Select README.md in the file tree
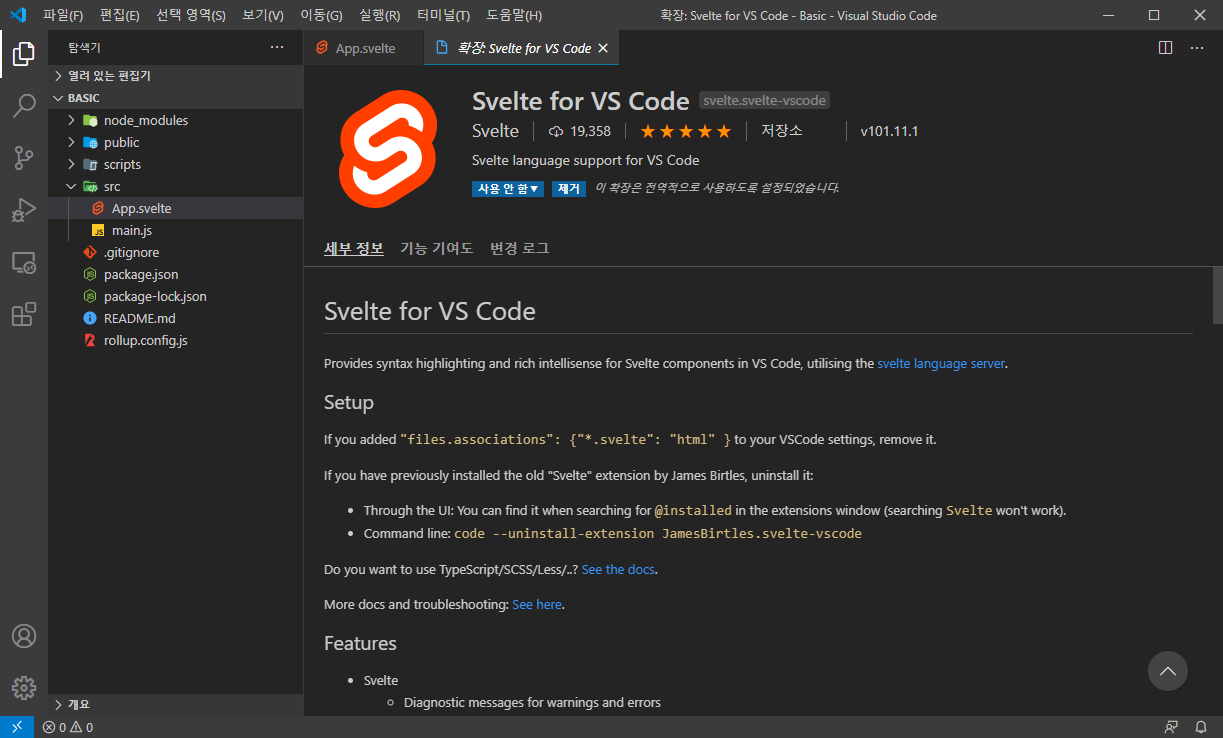The height and width of the screenshot is (738, 1223). [176, 318]
